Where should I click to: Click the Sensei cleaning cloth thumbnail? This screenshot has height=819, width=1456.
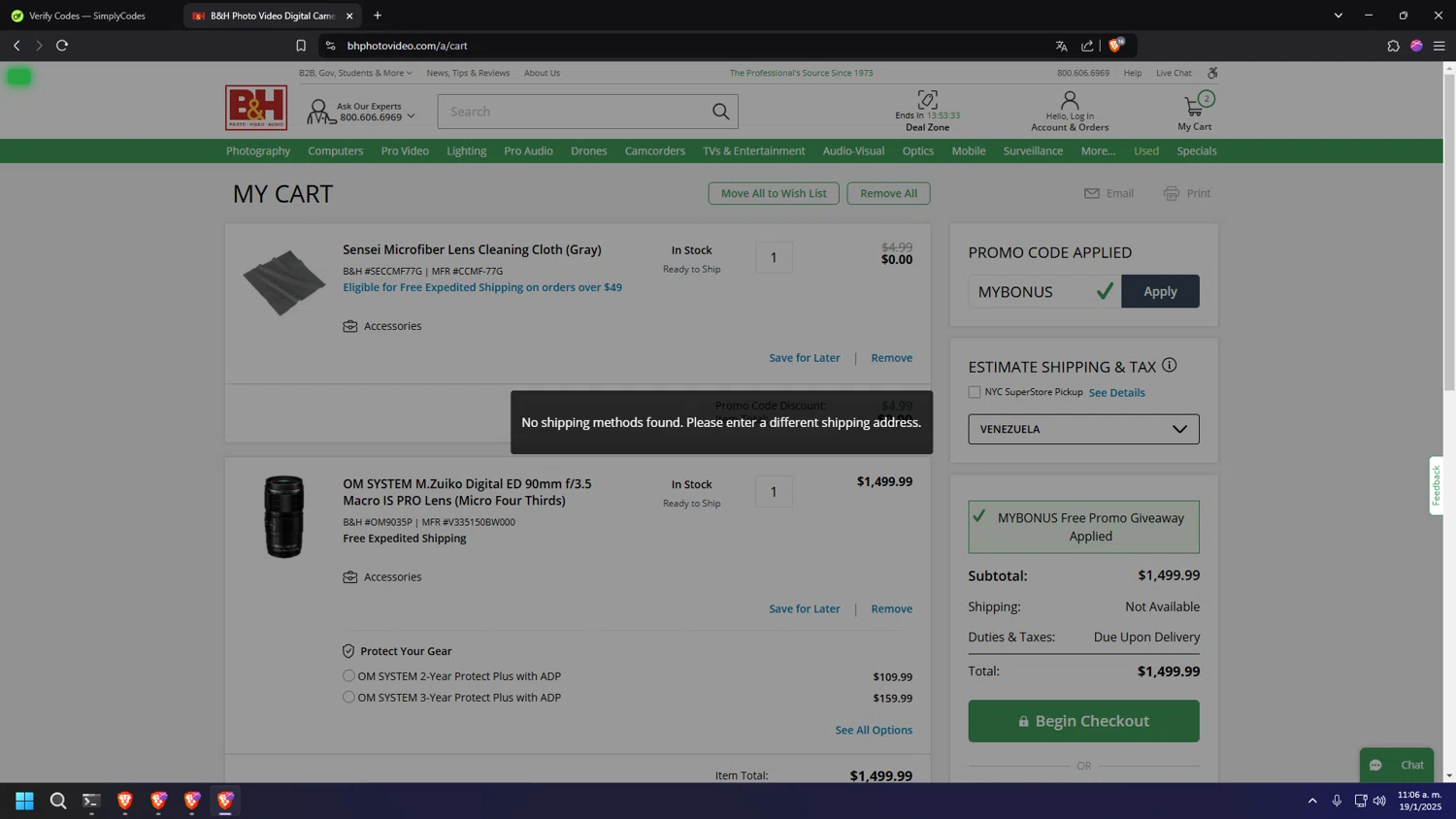pos(284,282)
